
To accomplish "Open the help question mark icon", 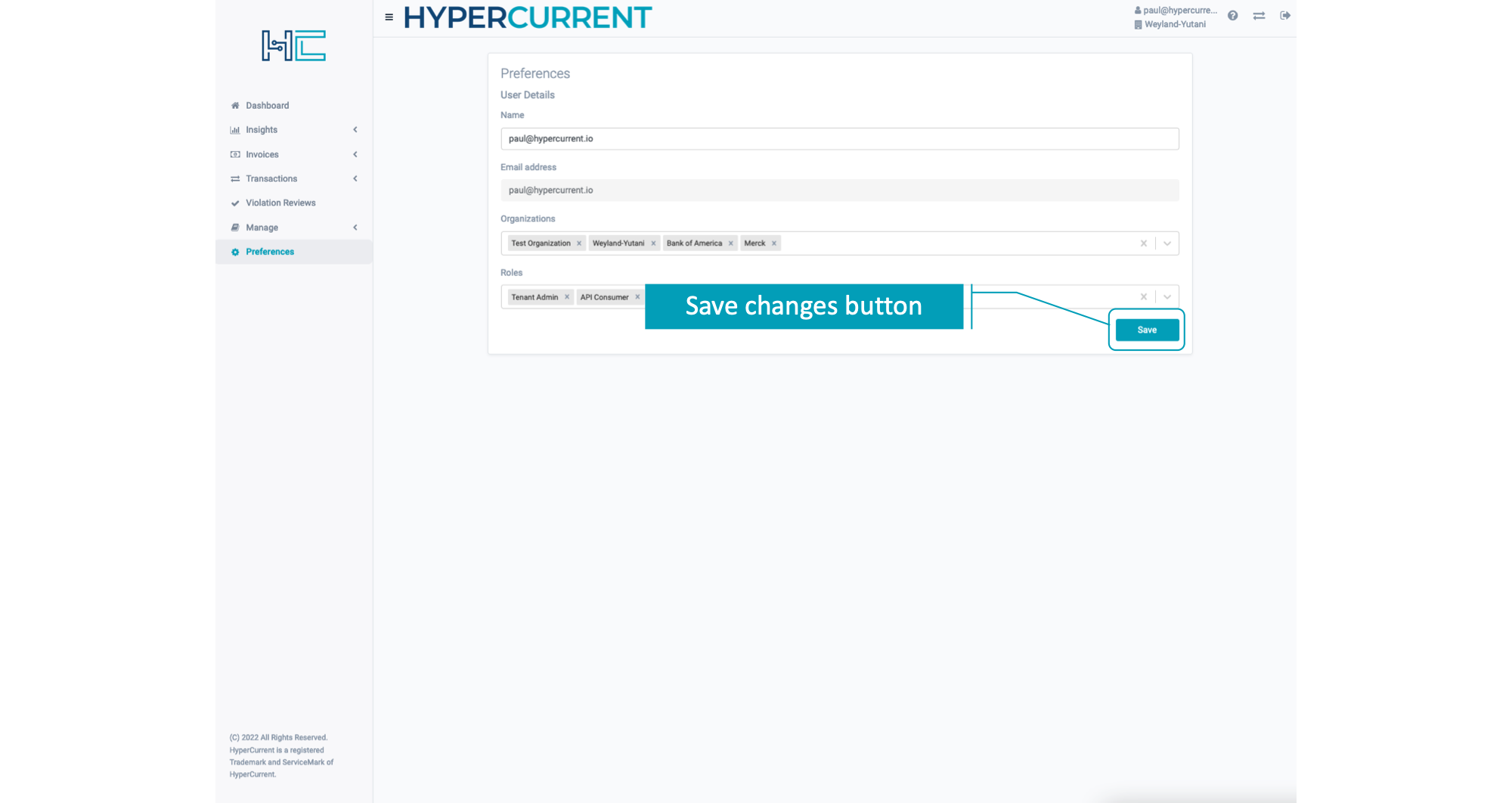I will (1232, 16).
